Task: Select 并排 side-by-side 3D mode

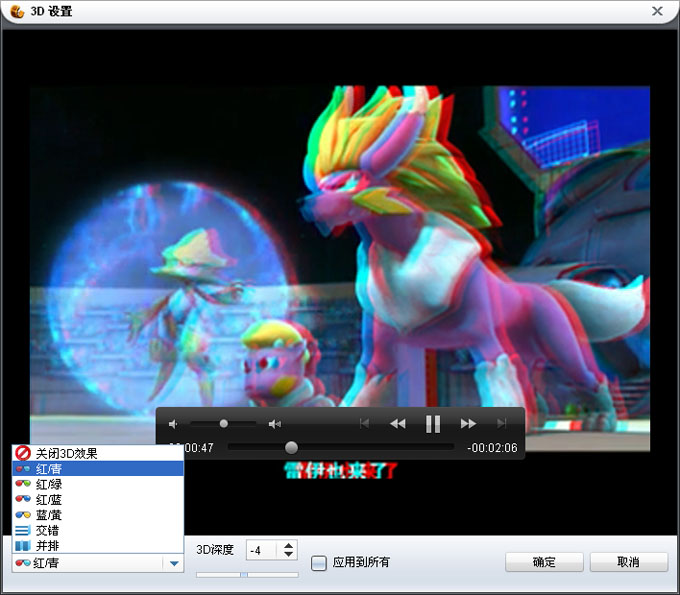Action: pos(98,546)
